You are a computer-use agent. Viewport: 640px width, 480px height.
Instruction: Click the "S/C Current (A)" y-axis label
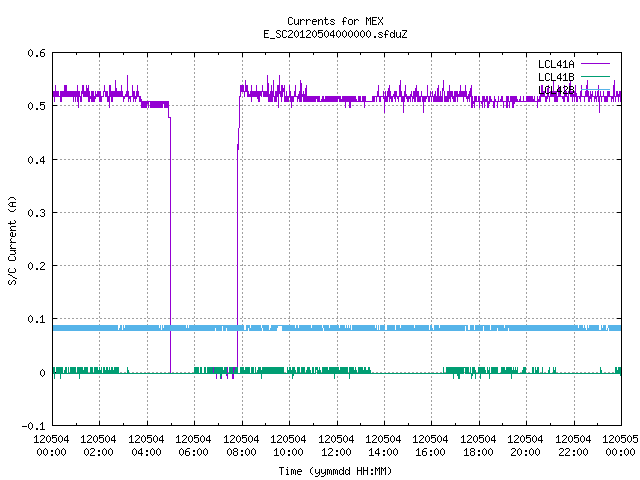coord(12,241)
